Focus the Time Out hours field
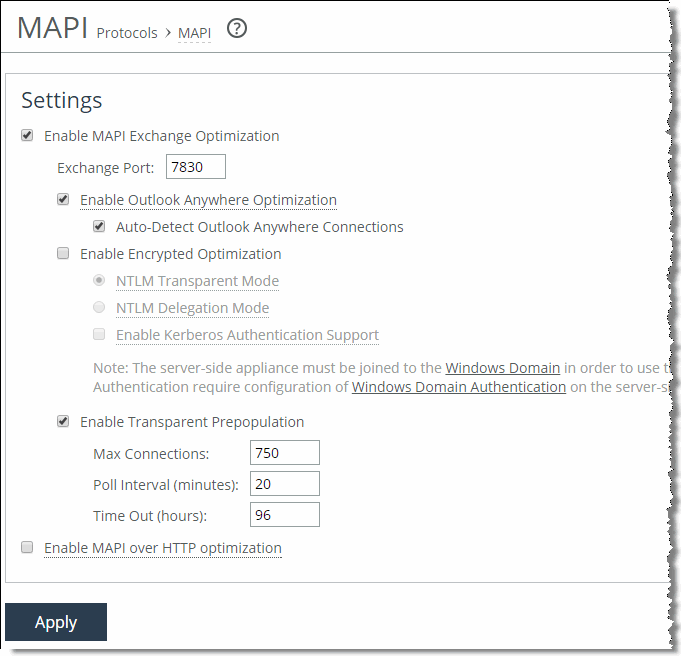The image size is (681, 656). coord(285,515)
